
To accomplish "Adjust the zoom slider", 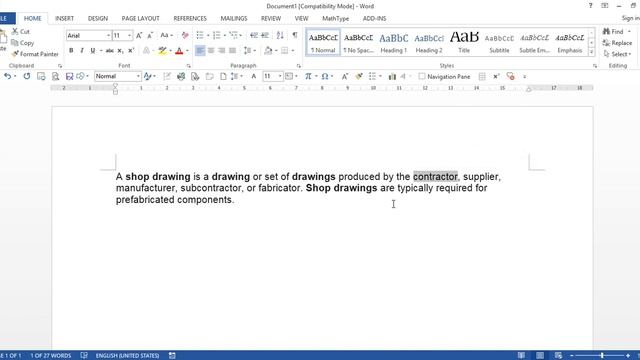I will (602, 356).
